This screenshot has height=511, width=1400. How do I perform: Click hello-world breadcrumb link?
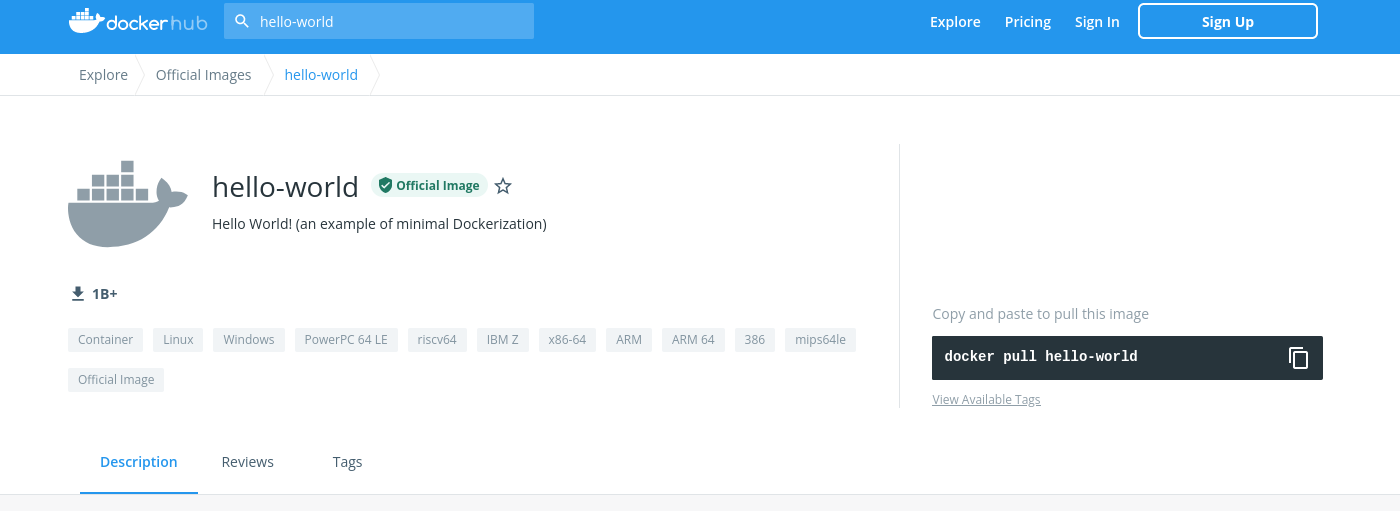[x=321, y=75]
